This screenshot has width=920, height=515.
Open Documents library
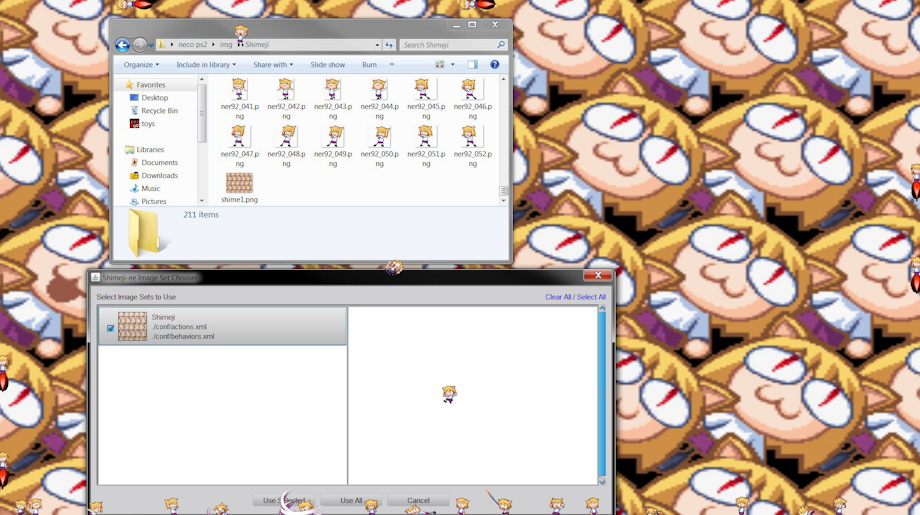click(159, 162)
